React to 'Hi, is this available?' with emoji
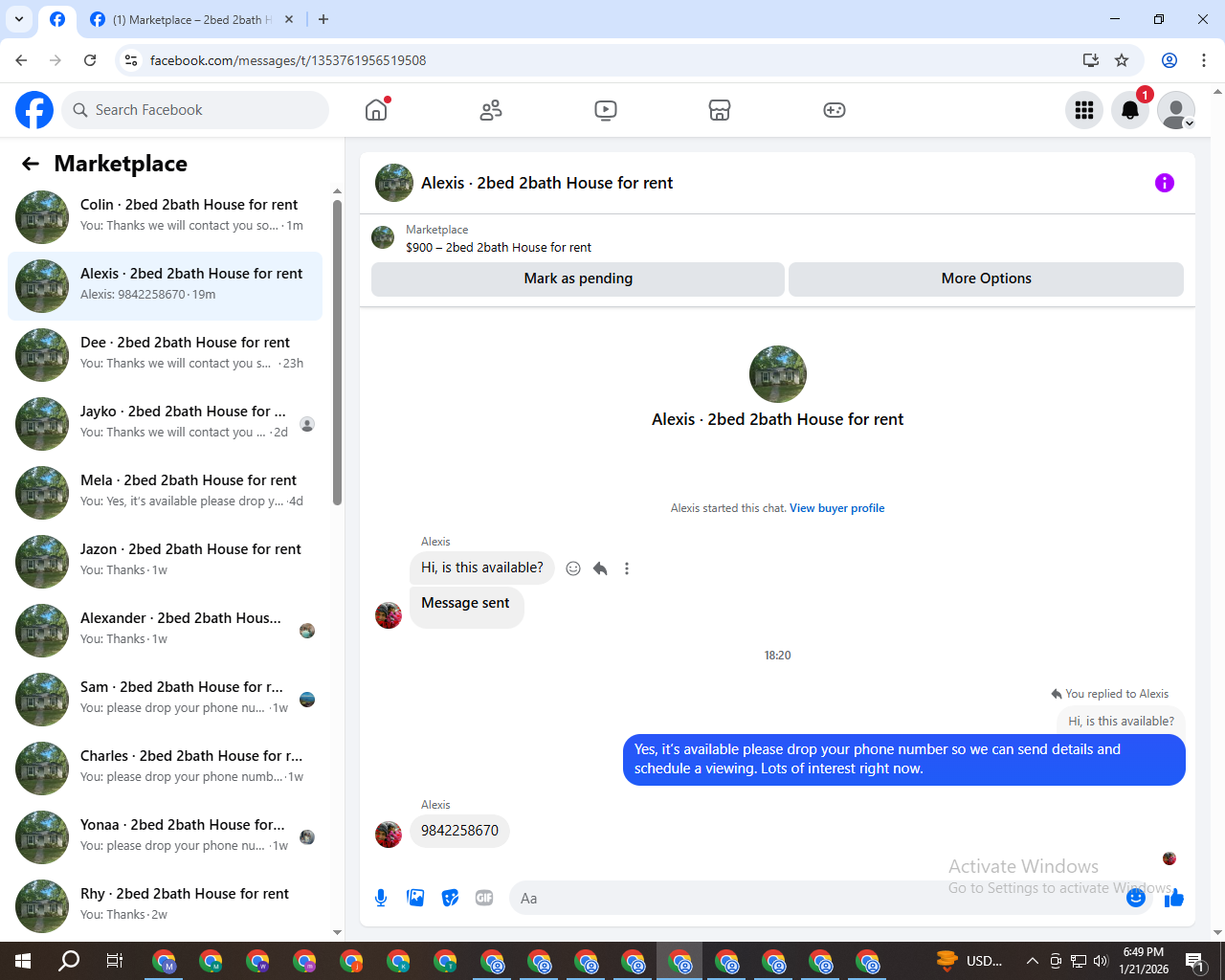Screen dimensions: 1225x980 573,568
